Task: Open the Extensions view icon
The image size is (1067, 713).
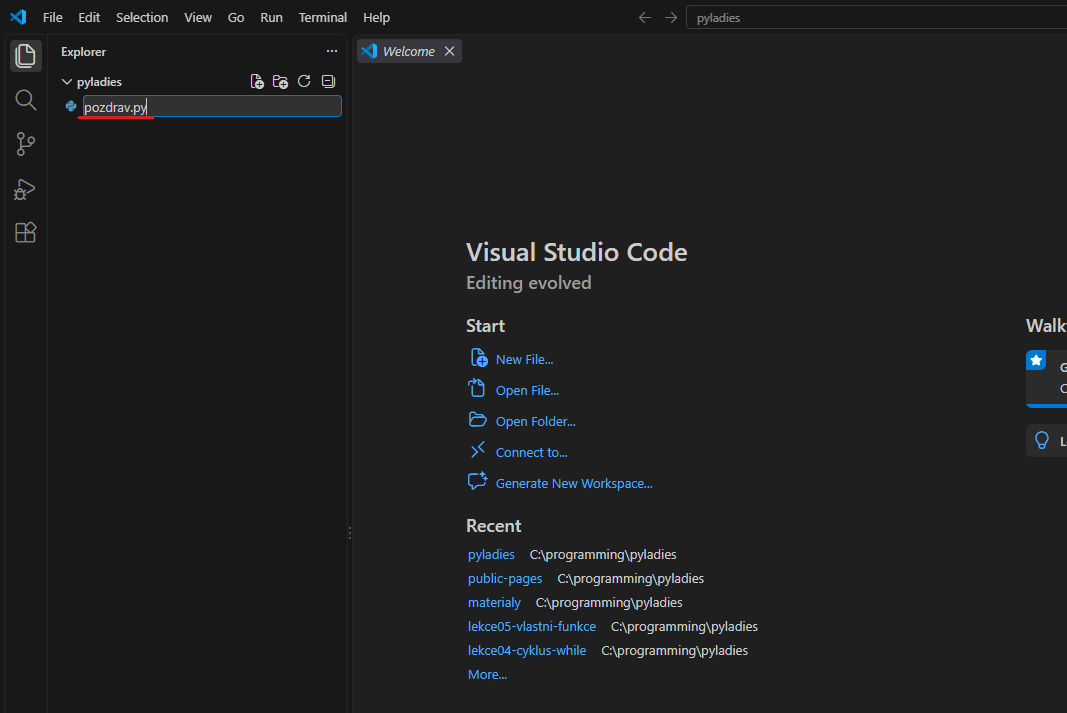Action: pyautogui.click(x=25, y=233)
